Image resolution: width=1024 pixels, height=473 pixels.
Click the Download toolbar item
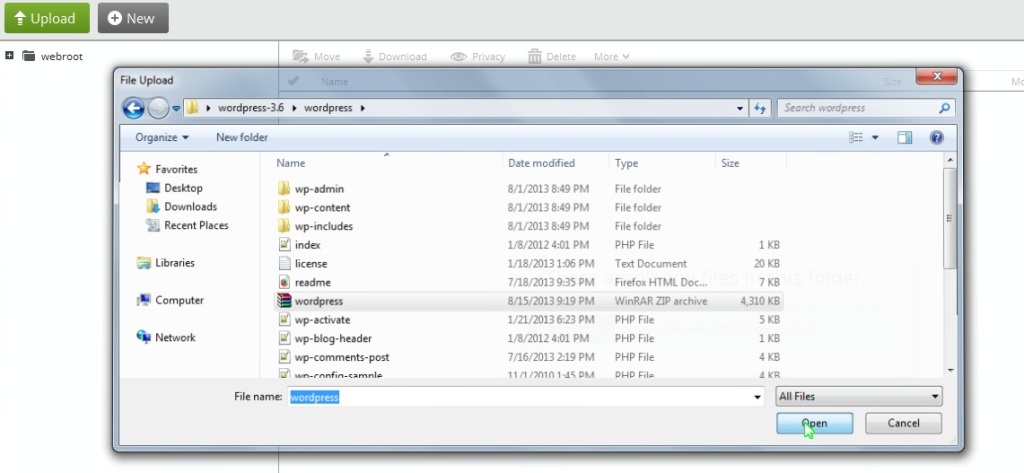(x=394, y=57)
